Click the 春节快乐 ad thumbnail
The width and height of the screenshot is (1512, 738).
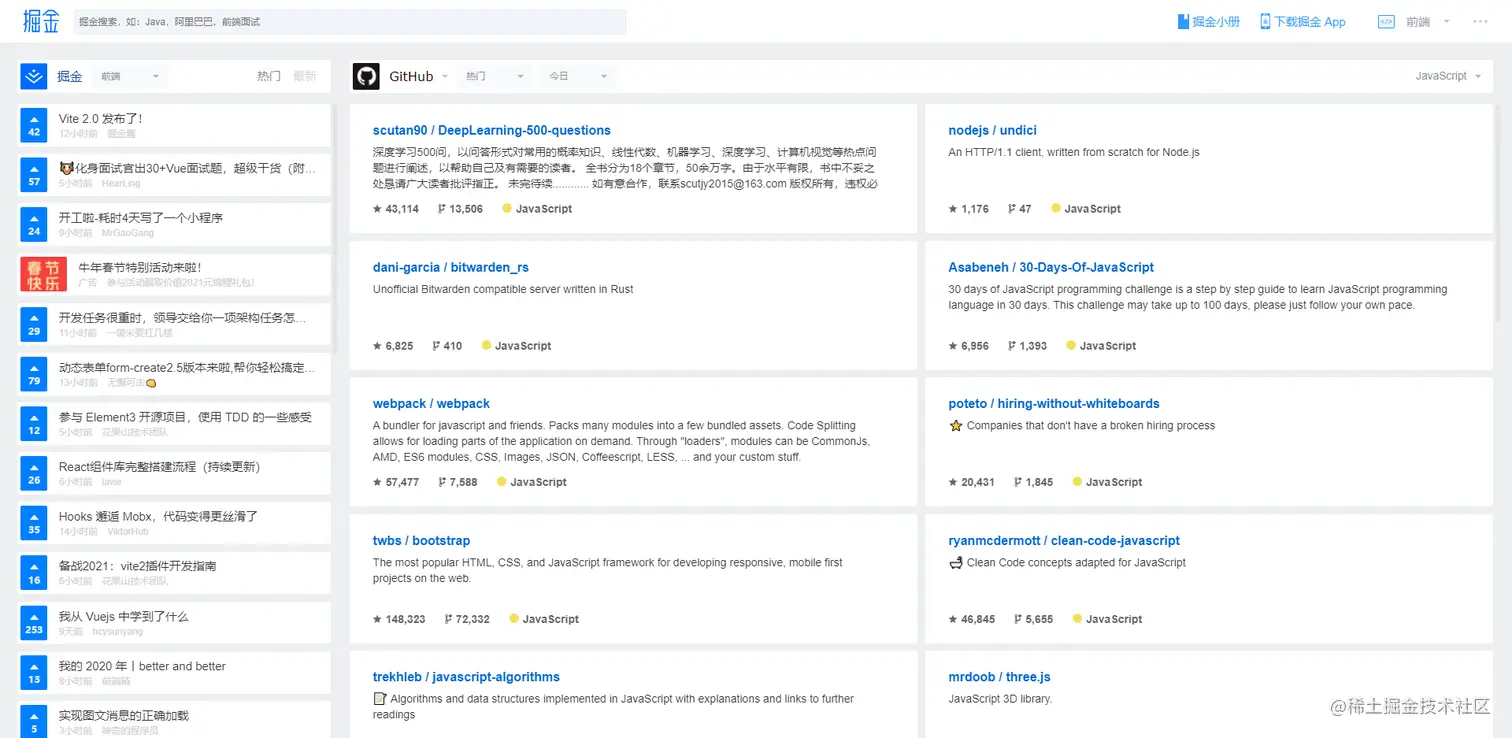[44, 274]
